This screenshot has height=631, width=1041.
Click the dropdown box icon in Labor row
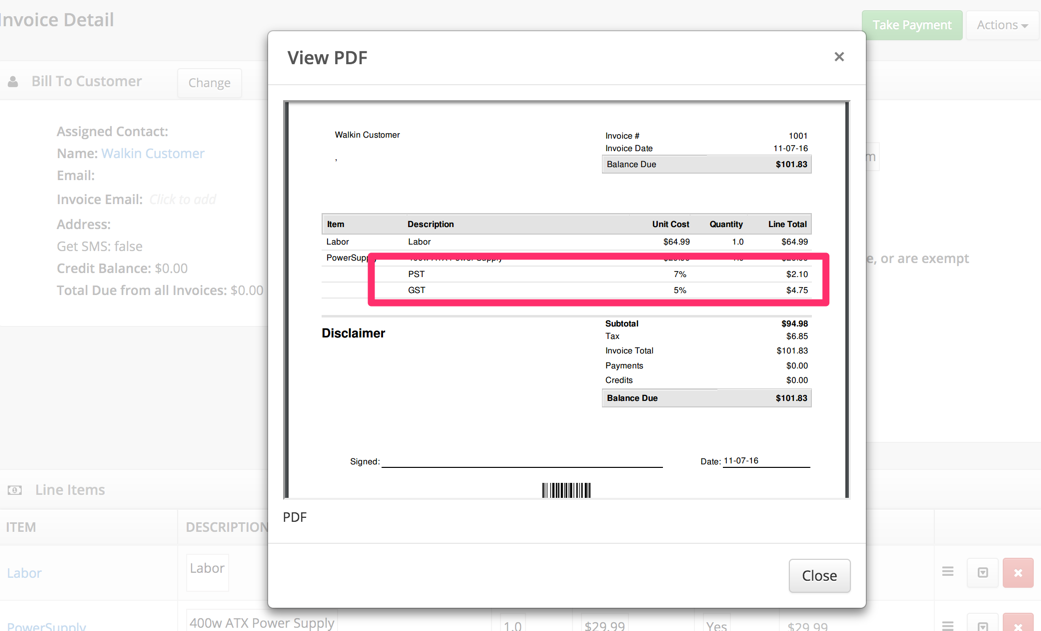(982, 572)
